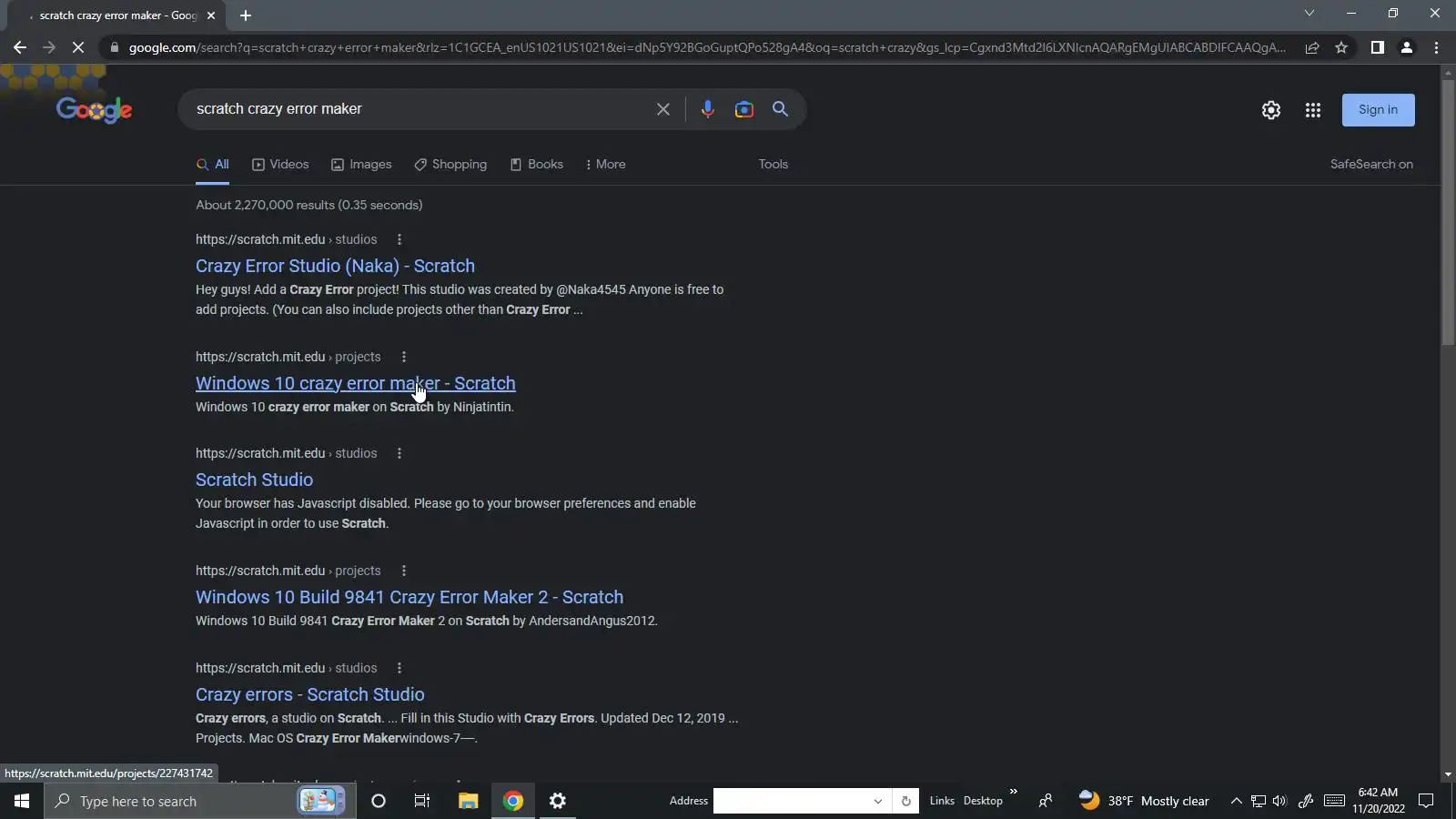1456x819 pixels.
Task: Open the Chrome side panel
Action: [1378, 47]
